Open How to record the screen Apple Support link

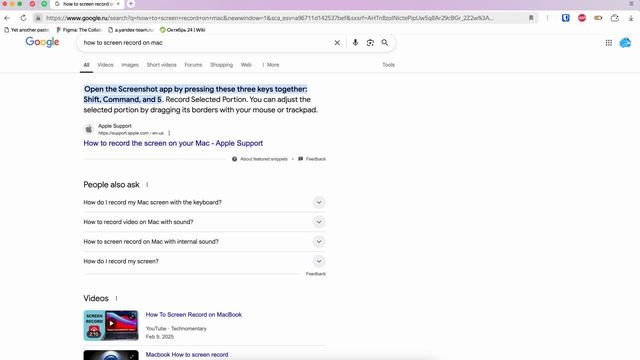(173, 143)
